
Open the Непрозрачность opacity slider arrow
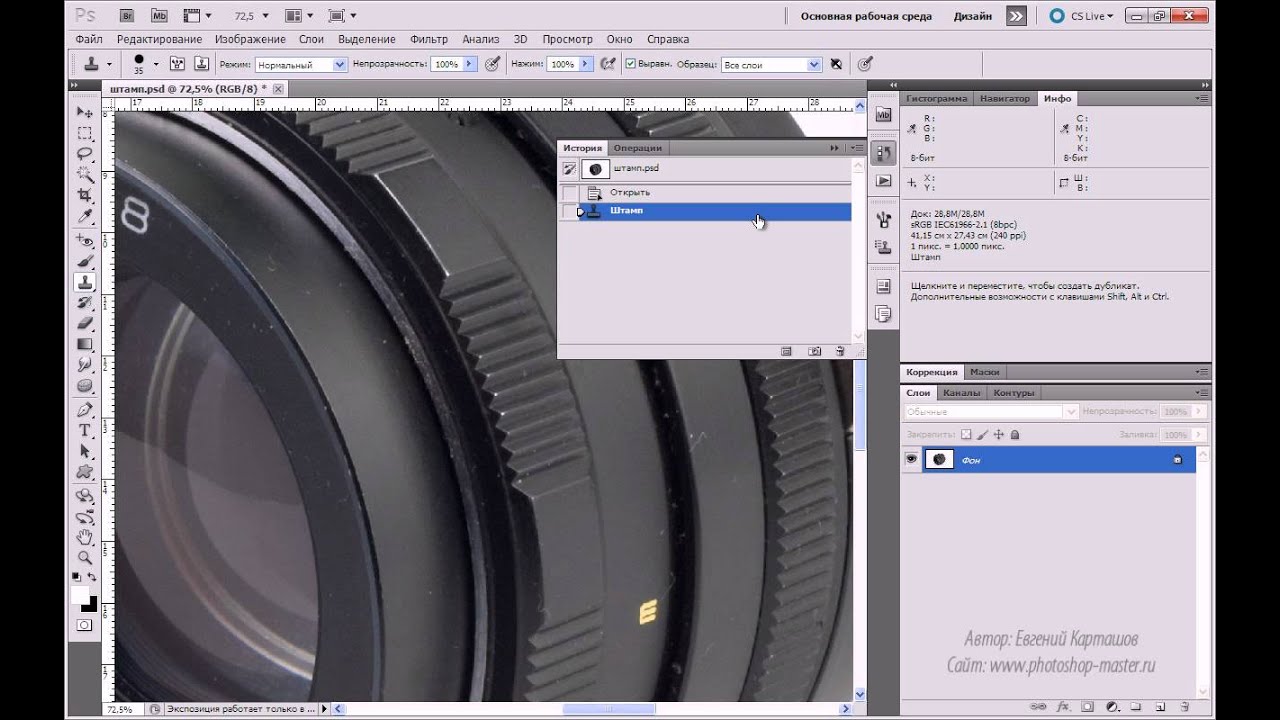coord(468,64)
